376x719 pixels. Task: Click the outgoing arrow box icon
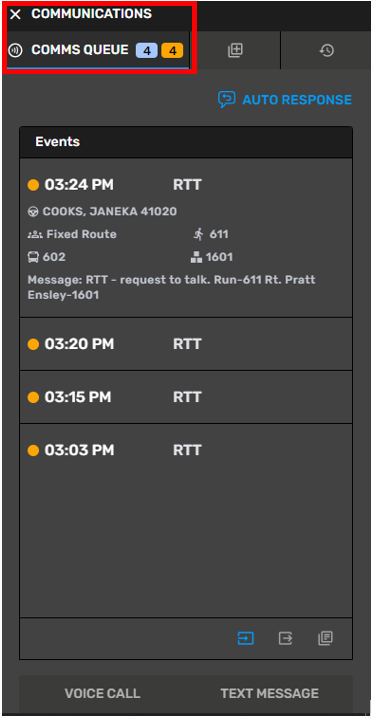(x=286, y=638)
